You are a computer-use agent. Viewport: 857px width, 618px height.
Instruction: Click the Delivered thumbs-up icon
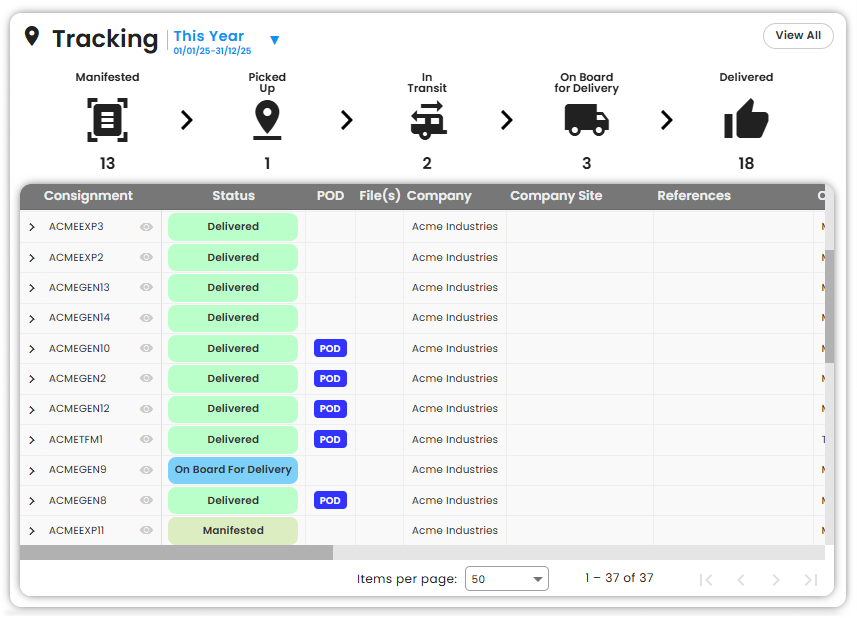click(746, 120)
